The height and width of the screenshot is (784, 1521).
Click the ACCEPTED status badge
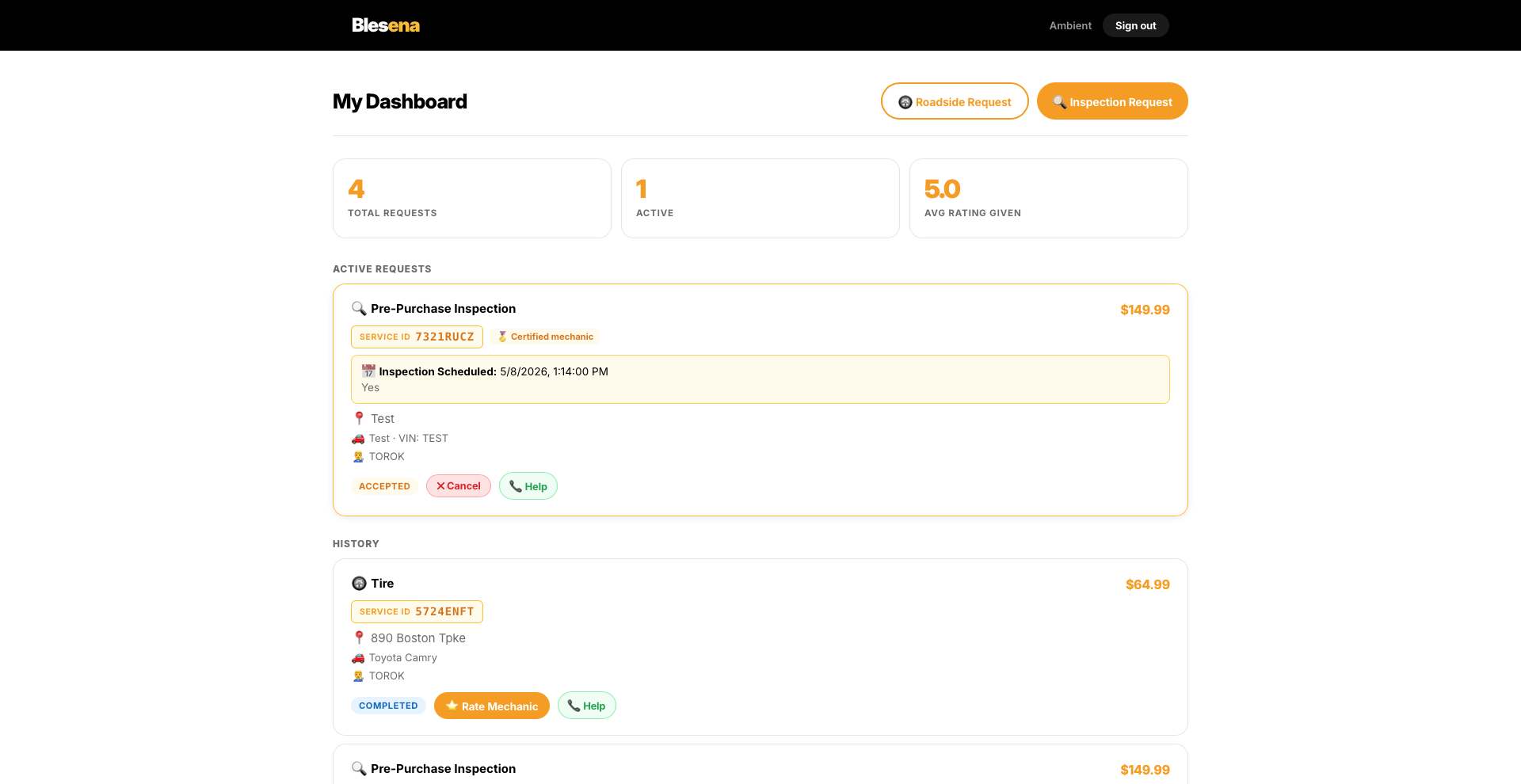[x=384, y=486]
